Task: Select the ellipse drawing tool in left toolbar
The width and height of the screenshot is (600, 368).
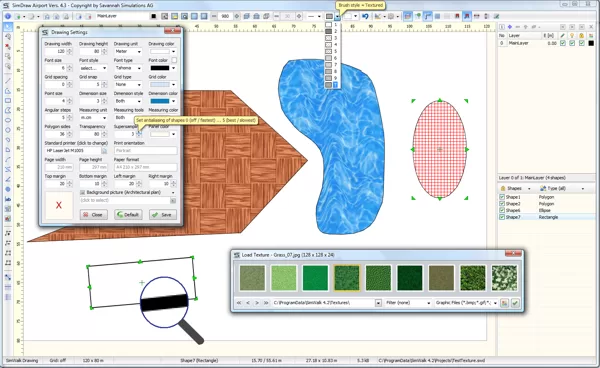Action: 8,120
